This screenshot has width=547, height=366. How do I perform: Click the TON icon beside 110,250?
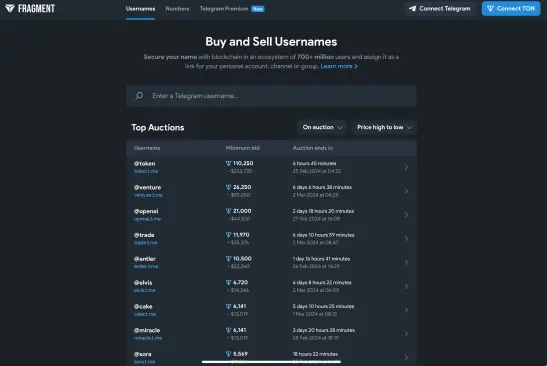point(228,163)
